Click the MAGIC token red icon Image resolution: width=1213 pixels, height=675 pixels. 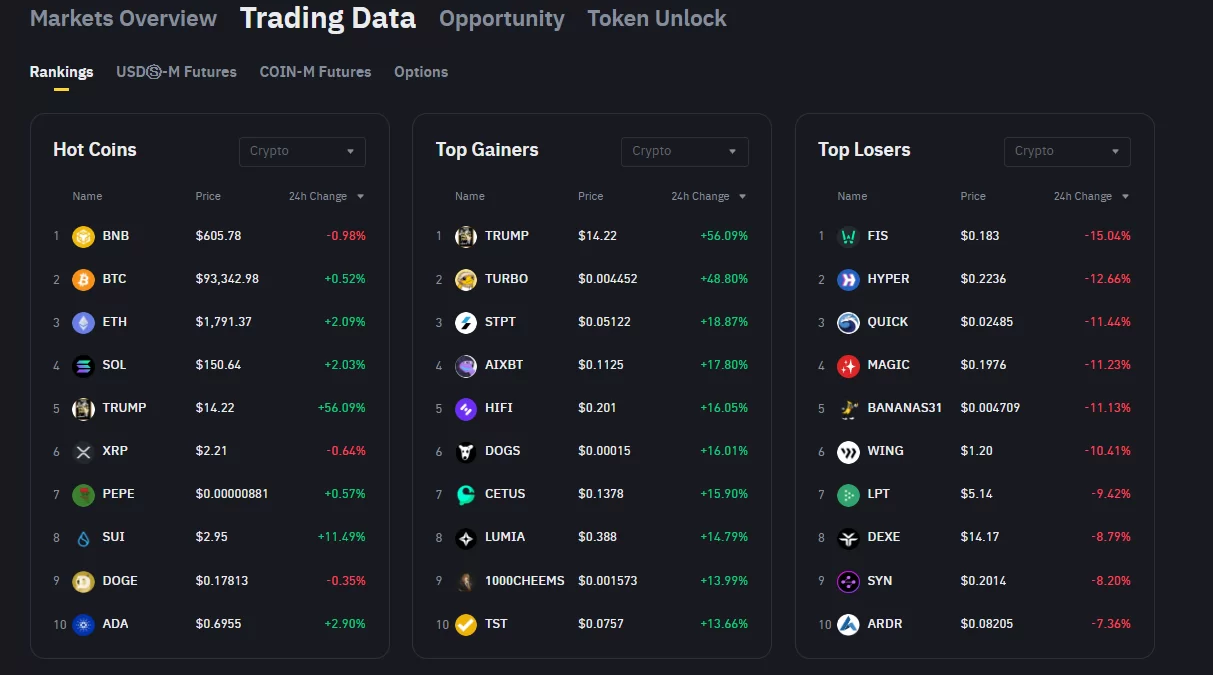[x=848, y=366]
